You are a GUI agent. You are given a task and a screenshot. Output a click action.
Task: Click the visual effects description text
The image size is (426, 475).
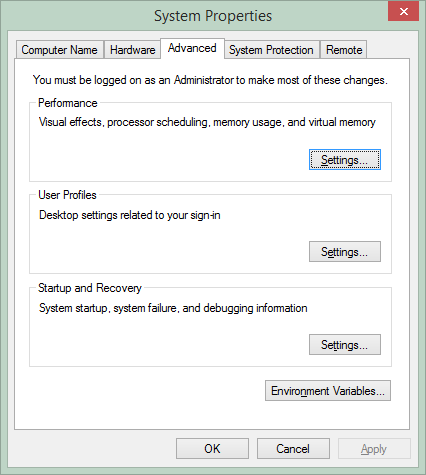pos(207,122)
